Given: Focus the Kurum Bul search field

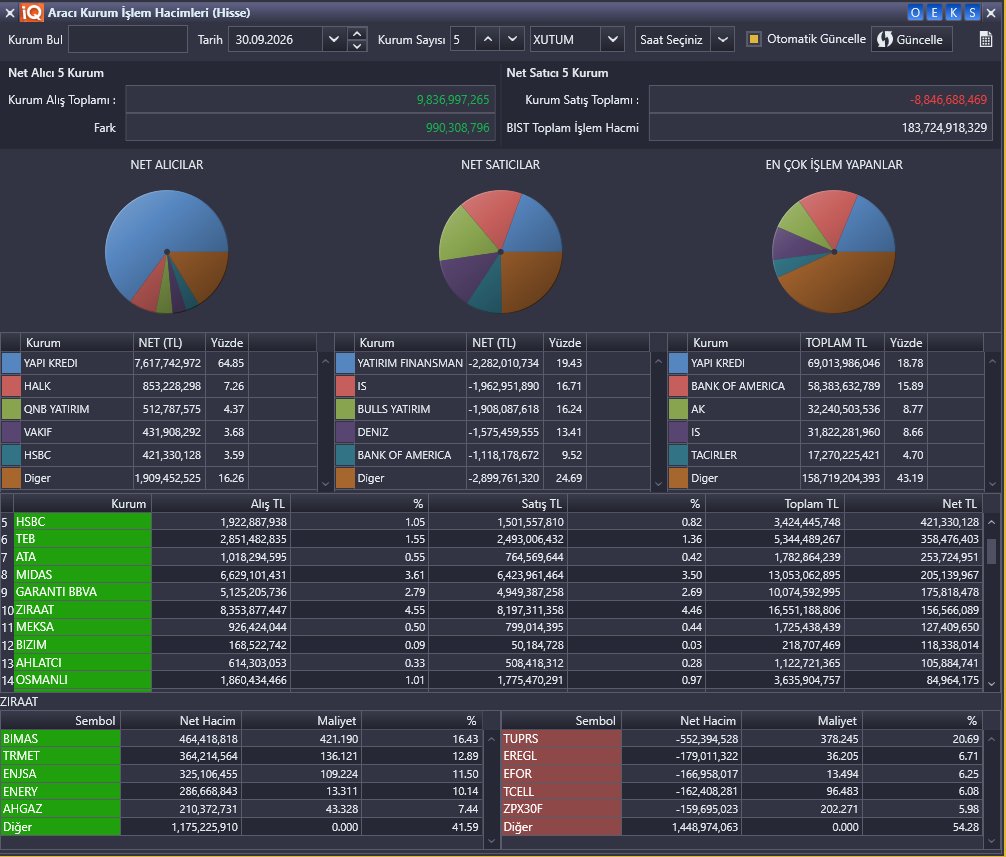Looking at the screenshot, I should [x=128, y=39].
